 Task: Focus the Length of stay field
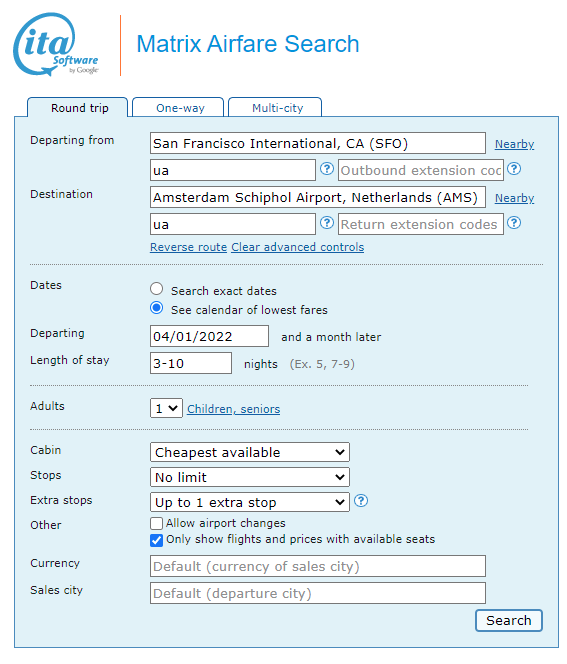191,363
